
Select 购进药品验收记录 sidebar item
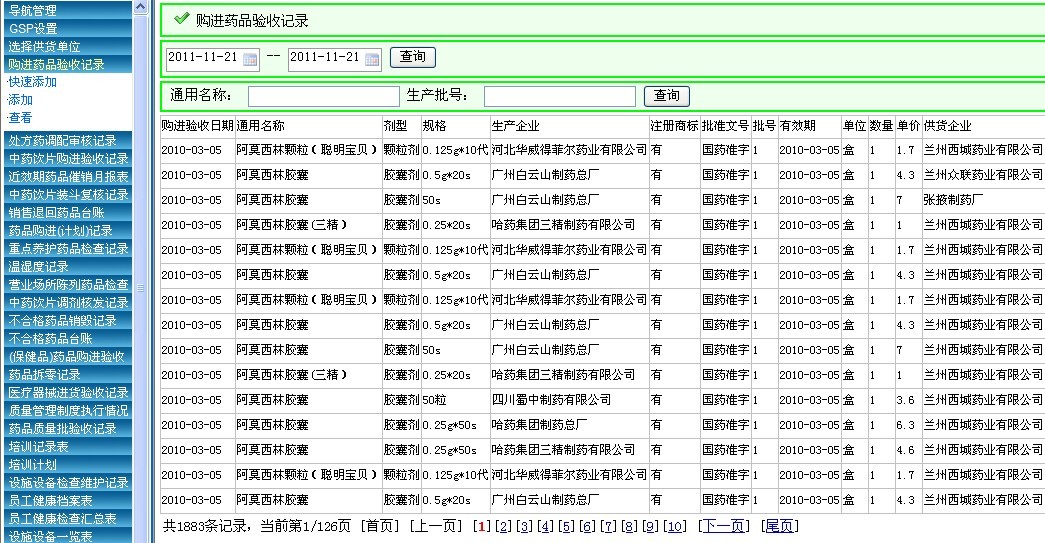coord(66,64)
